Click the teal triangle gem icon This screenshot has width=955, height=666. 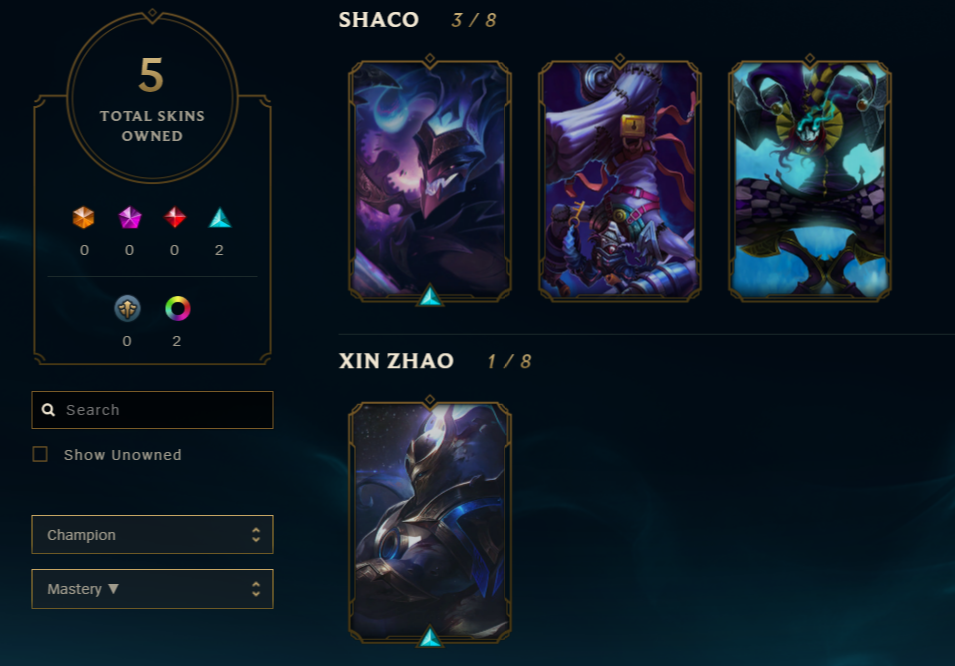click(x=220, y=218)
